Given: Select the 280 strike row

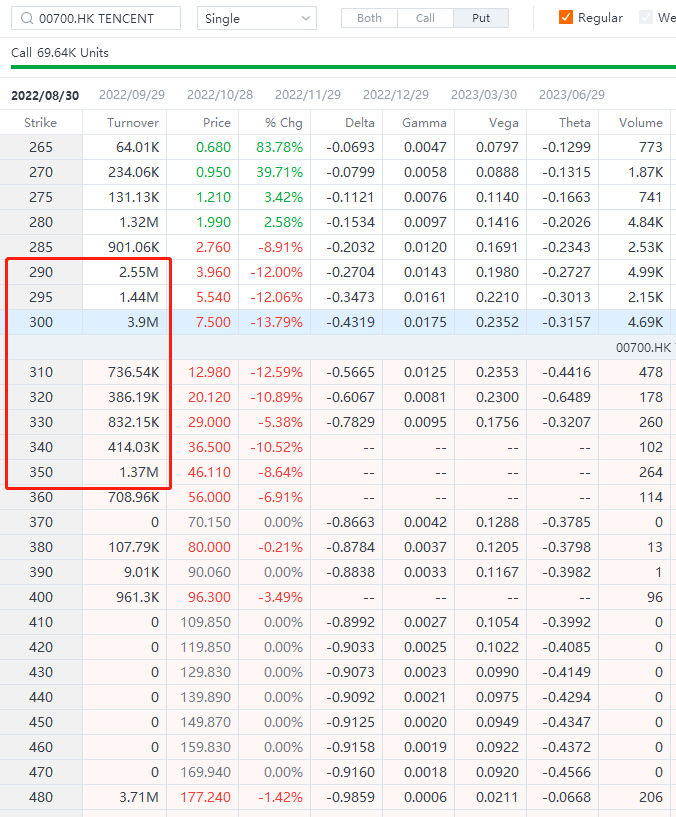Looking at the screenshot, I should [x=338, y=222].
